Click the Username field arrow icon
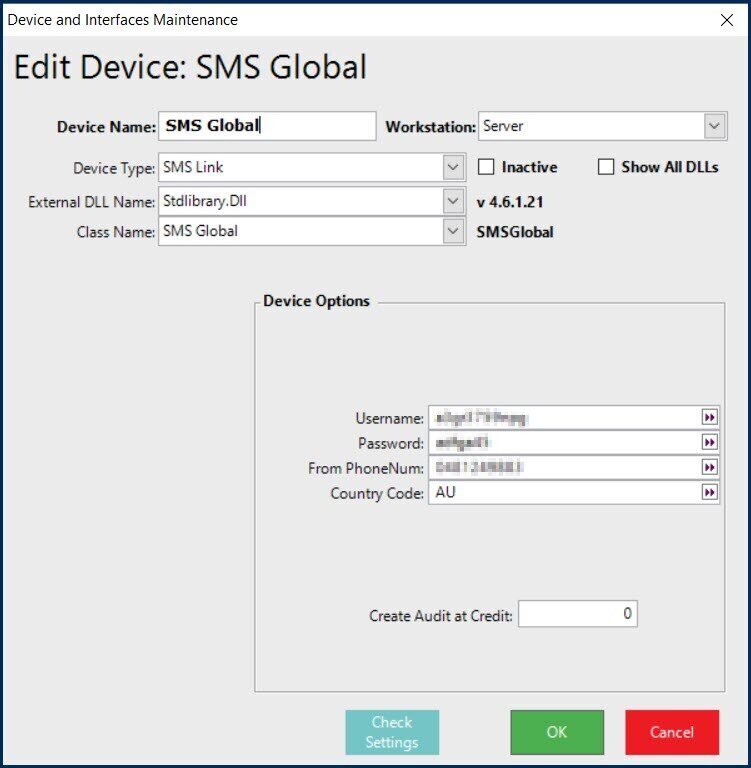 (710, 417)
